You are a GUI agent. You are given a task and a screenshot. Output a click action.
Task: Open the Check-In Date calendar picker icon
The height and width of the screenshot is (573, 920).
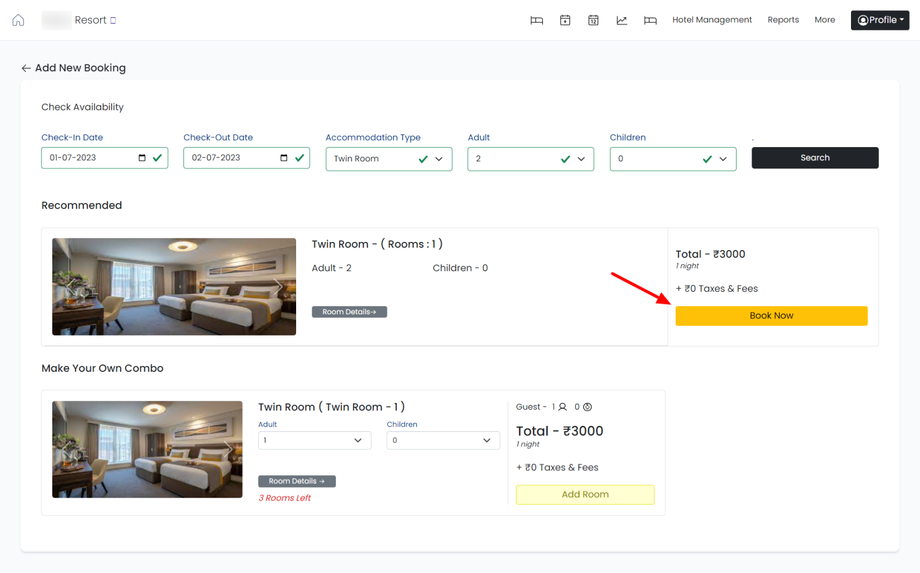[142, 158]
